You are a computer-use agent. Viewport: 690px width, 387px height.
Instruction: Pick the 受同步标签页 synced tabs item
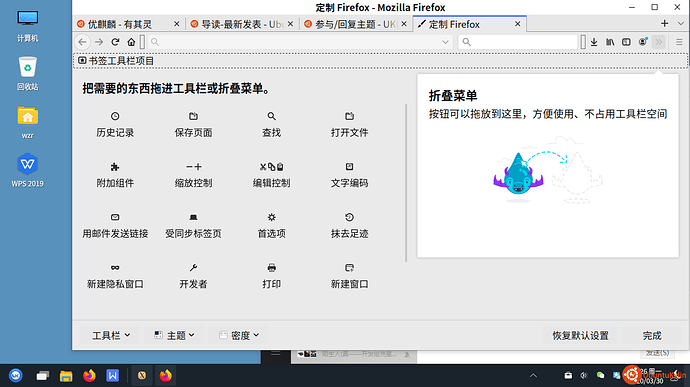pos(193,226)
